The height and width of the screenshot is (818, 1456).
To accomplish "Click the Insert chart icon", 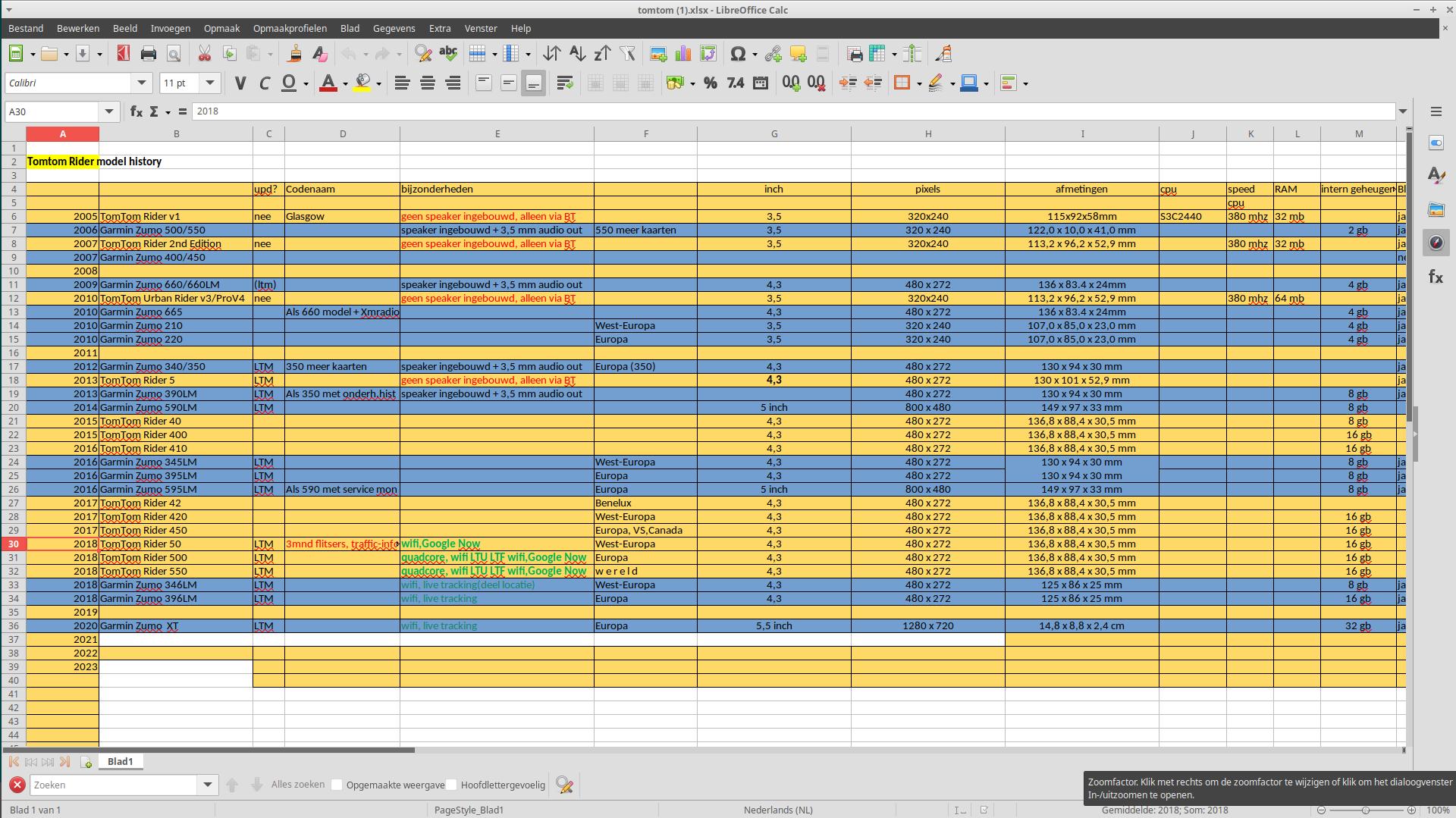I will click(x=683, y=54).
